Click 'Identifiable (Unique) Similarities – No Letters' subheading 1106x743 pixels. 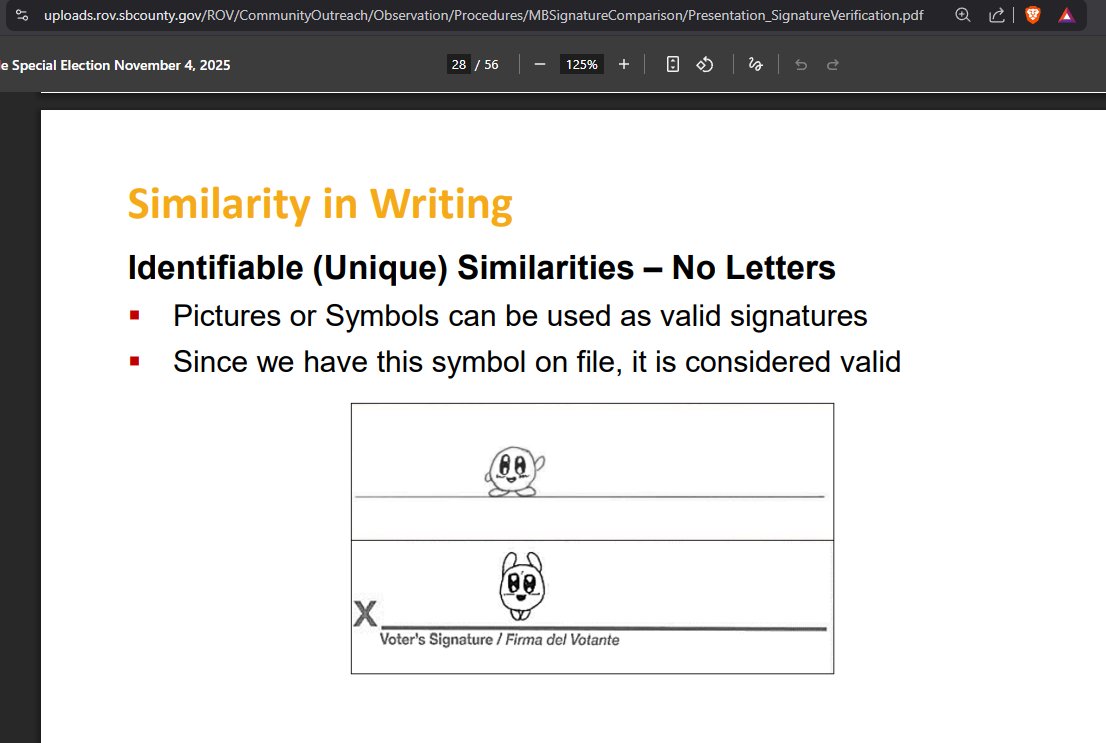(x=482, y=268)
